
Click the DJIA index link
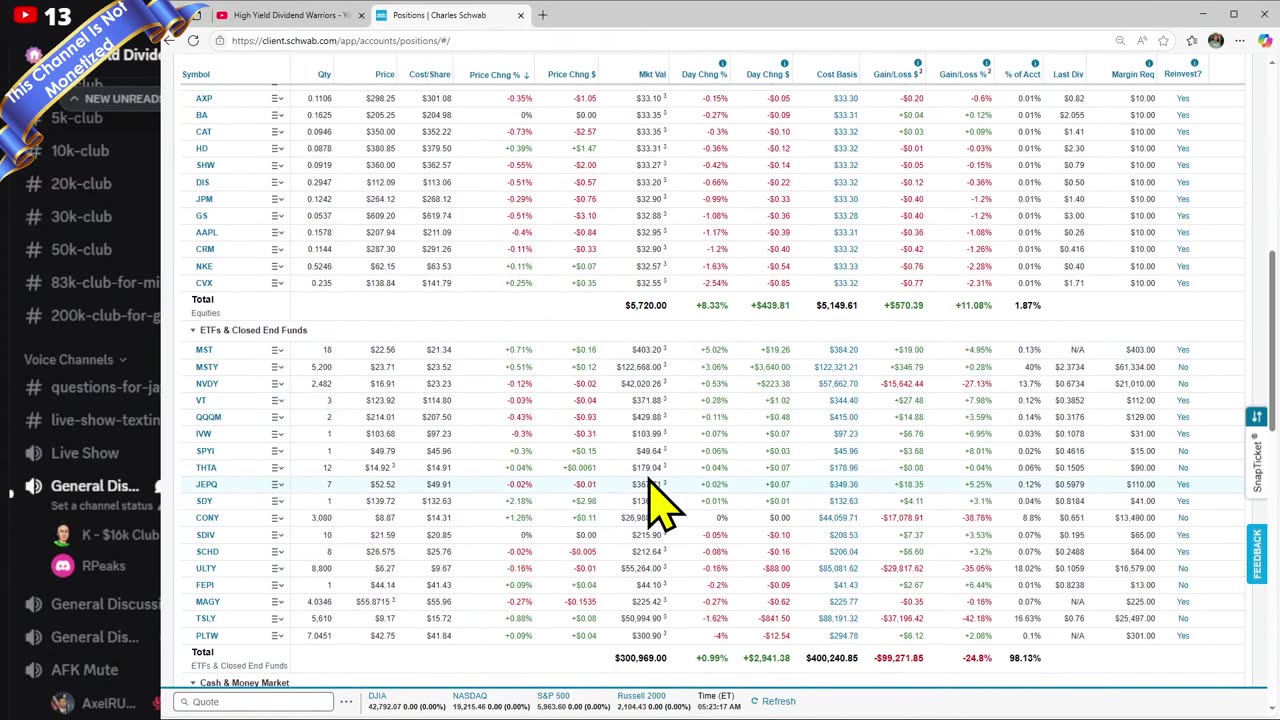point(377,696)
